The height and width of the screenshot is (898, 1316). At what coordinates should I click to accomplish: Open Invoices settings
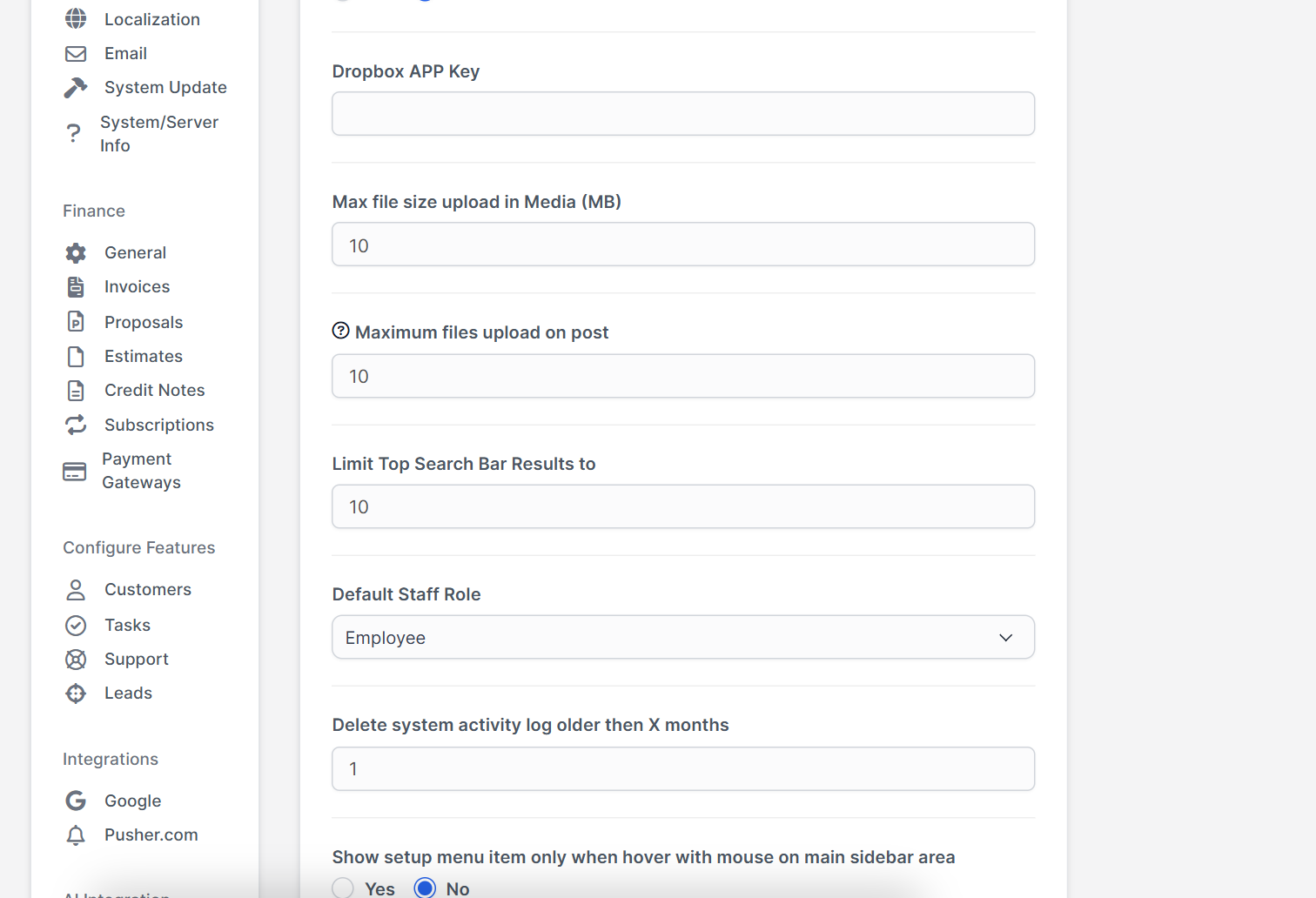coord(137,287)
